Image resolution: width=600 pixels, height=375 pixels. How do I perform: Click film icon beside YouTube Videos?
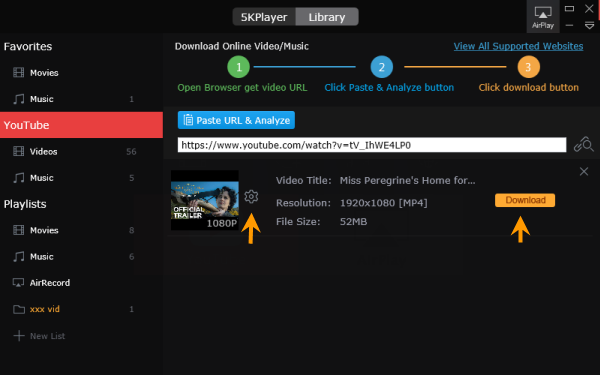(x=18, y=151)
